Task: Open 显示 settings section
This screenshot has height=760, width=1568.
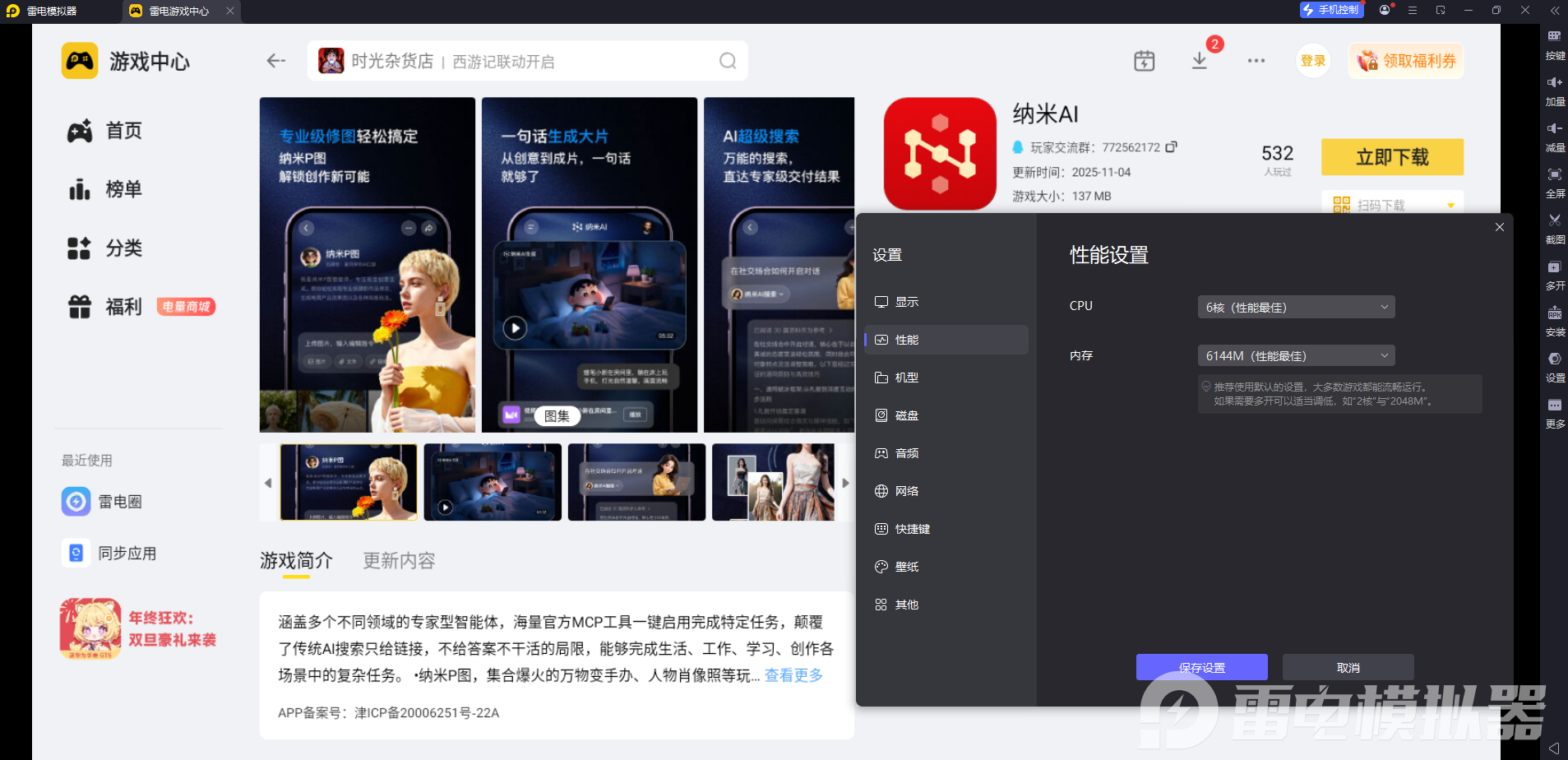Action: point(946,302)
